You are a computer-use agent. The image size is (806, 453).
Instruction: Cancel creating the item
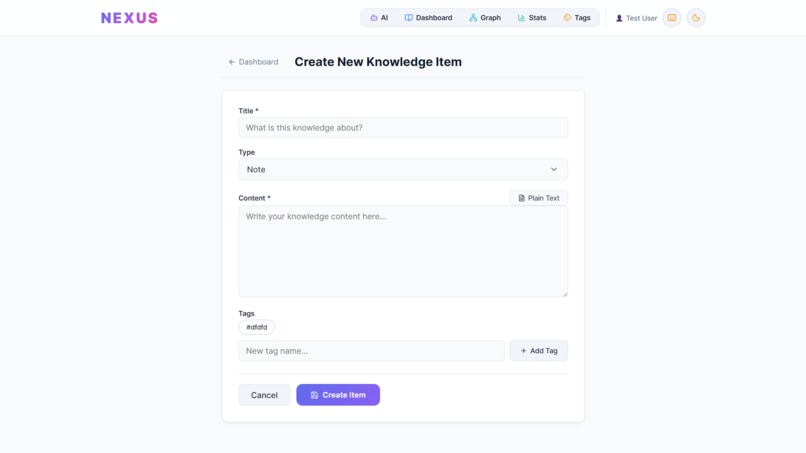click(264, 395)
